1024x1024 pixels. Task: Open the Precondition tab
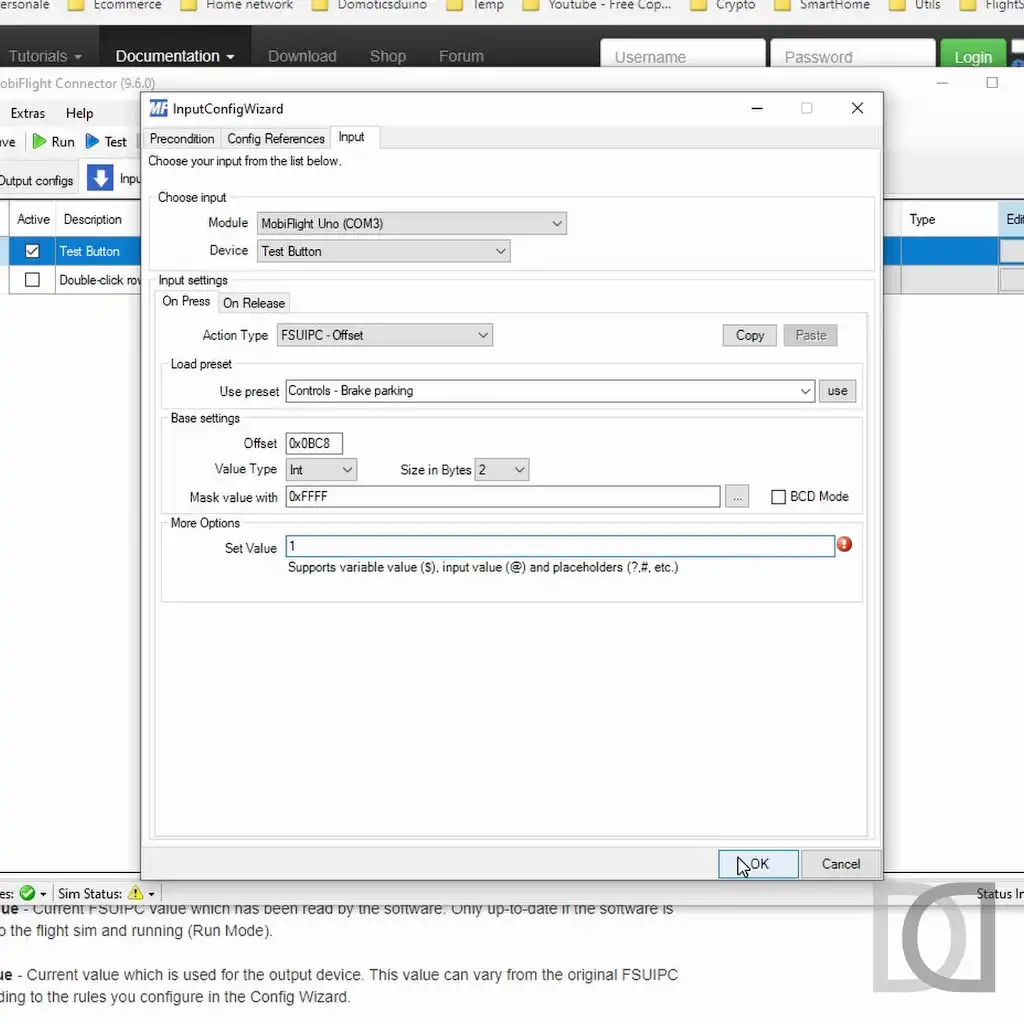182,139
